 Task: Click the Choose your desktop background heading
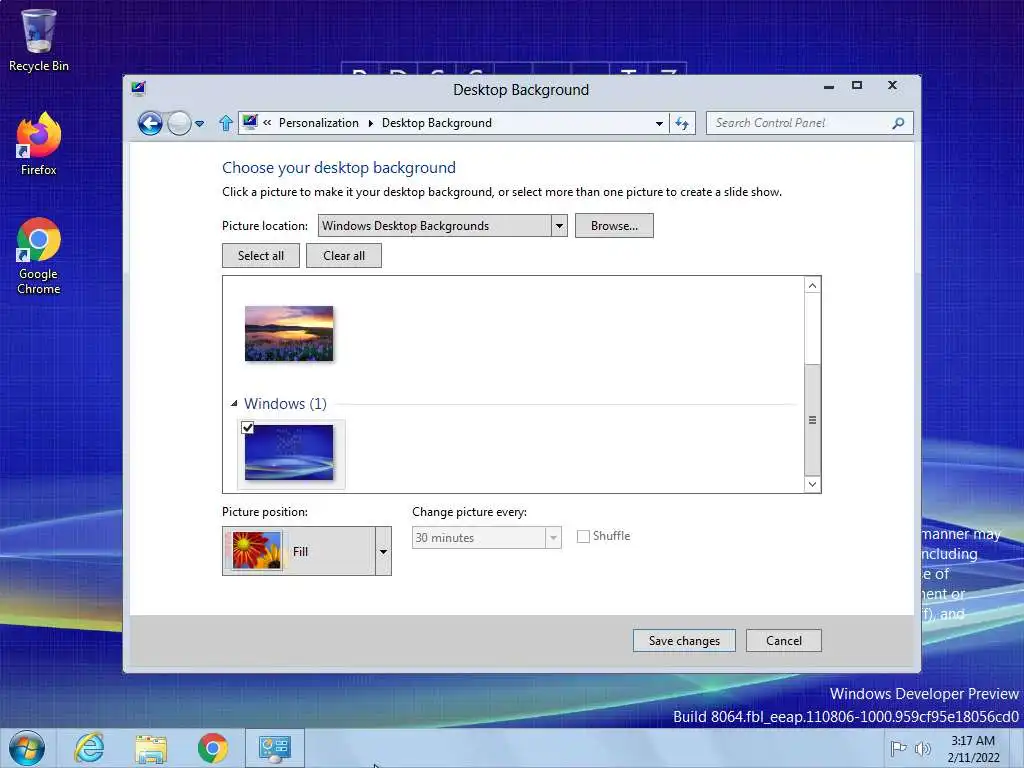[339, 168]
